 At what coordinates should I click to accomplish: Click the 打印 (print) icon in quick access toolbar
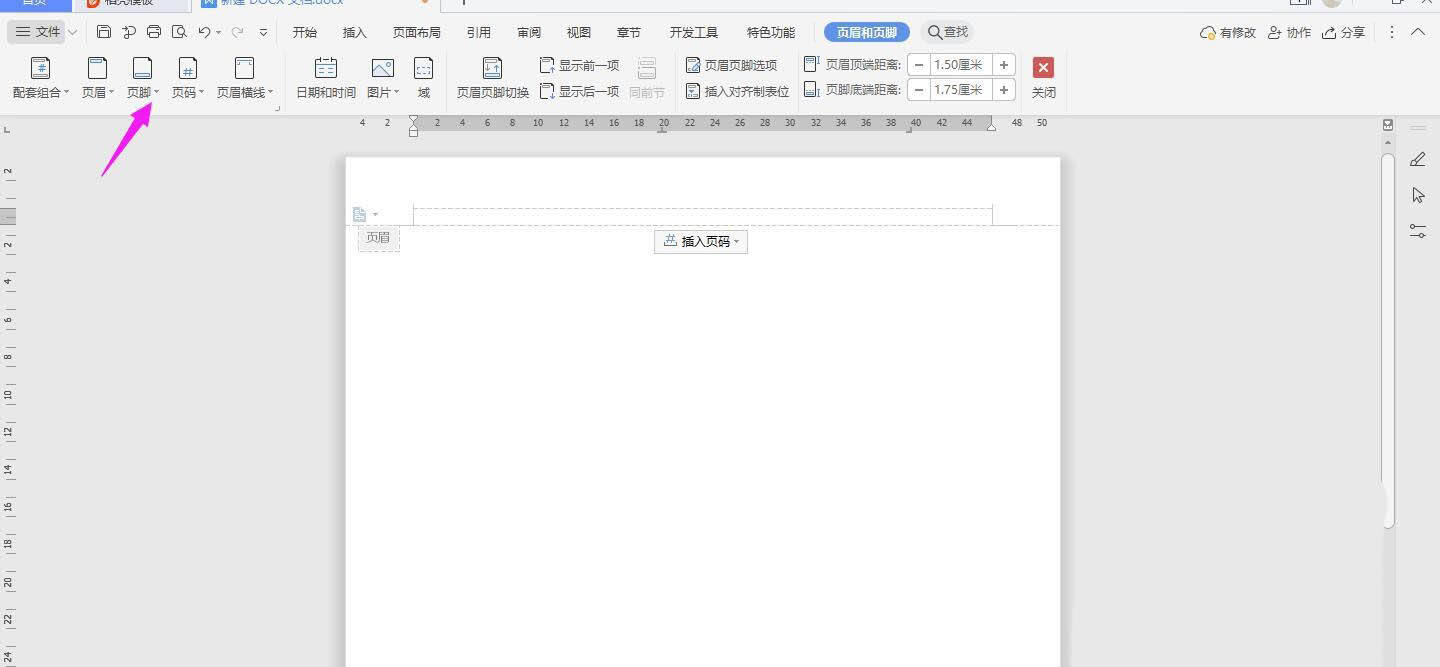[x=154, y=31]
